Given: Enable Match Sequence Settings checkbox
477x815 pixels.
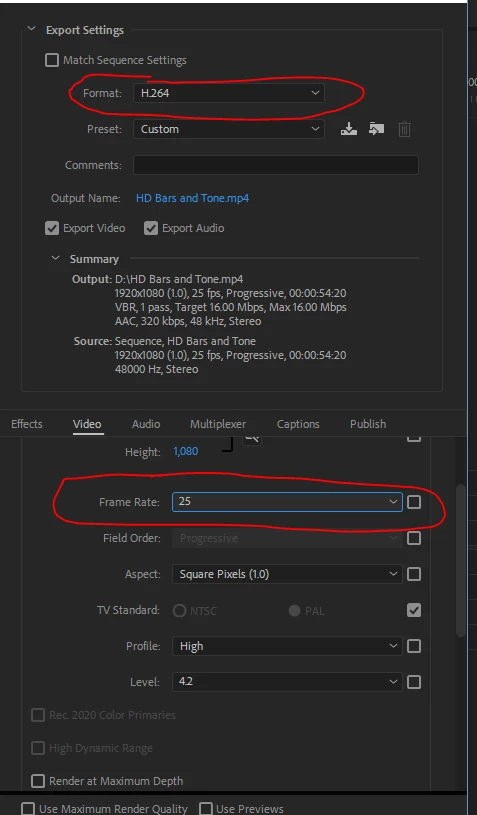Looking at the screenshot, I should point(52,60).
